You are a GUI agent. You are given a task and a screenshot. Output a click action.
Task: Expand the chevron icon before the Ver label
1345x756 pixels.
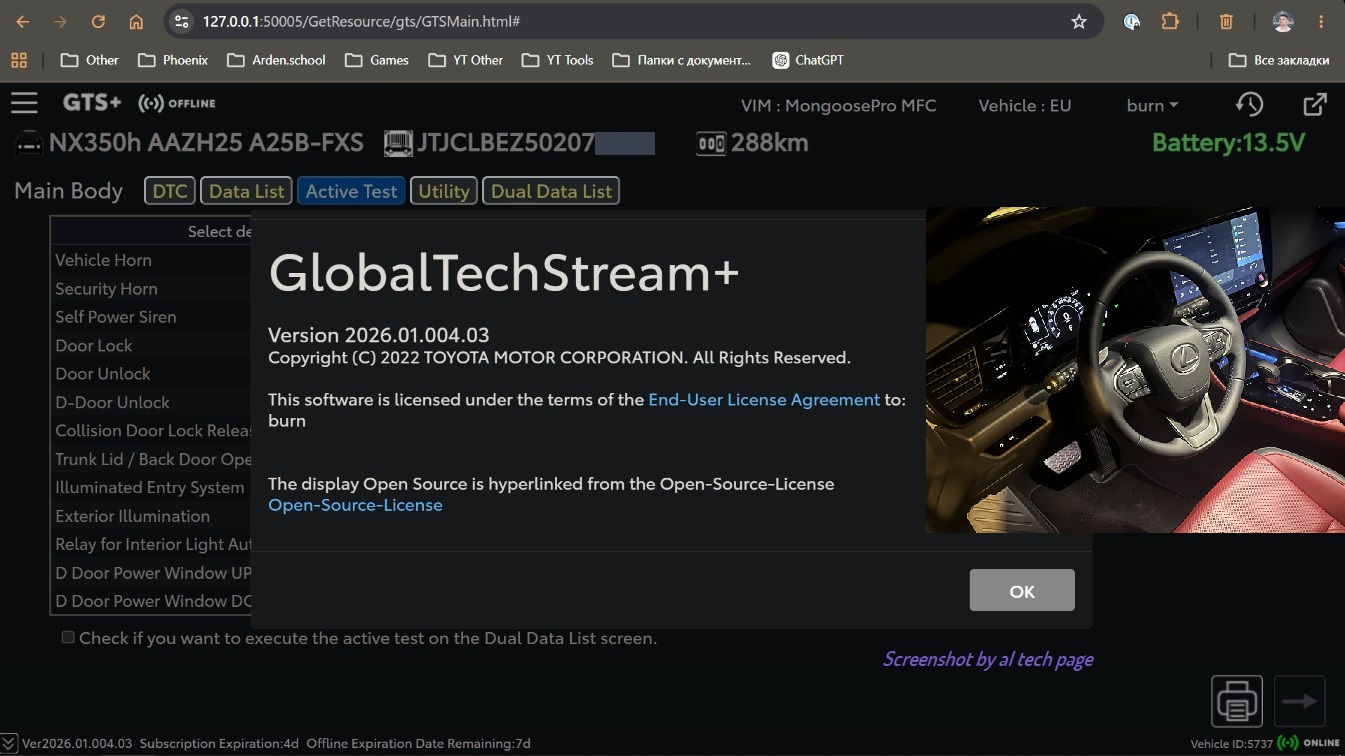point(9,744)
